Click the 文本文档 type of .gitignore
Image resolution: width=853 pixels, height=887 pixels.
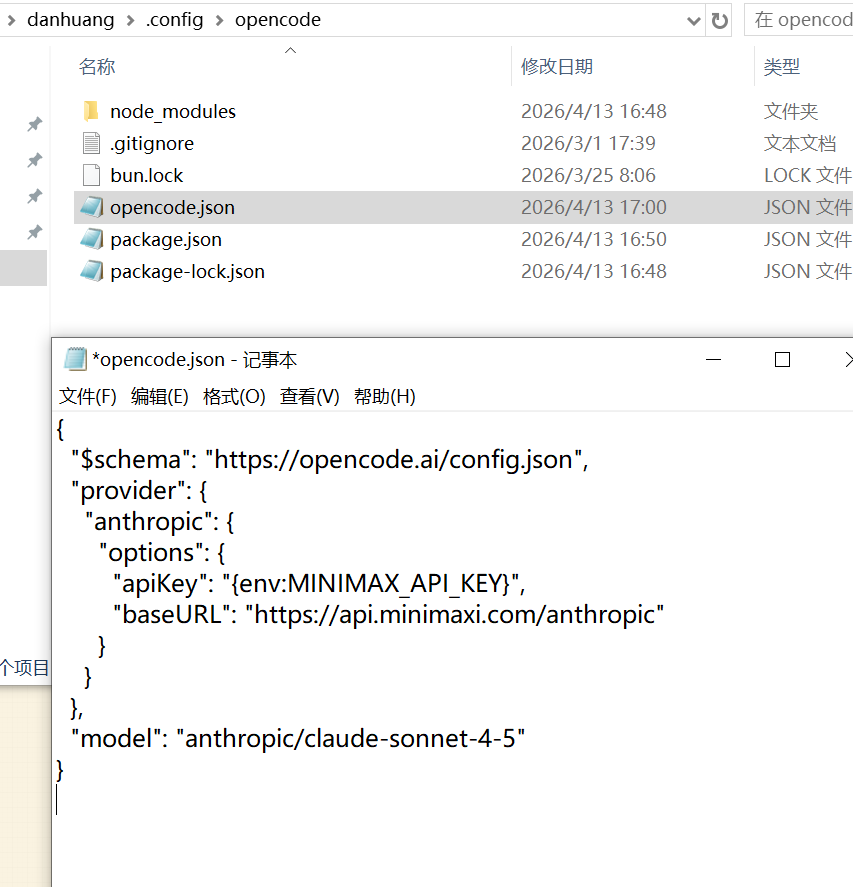pos(800,144)
